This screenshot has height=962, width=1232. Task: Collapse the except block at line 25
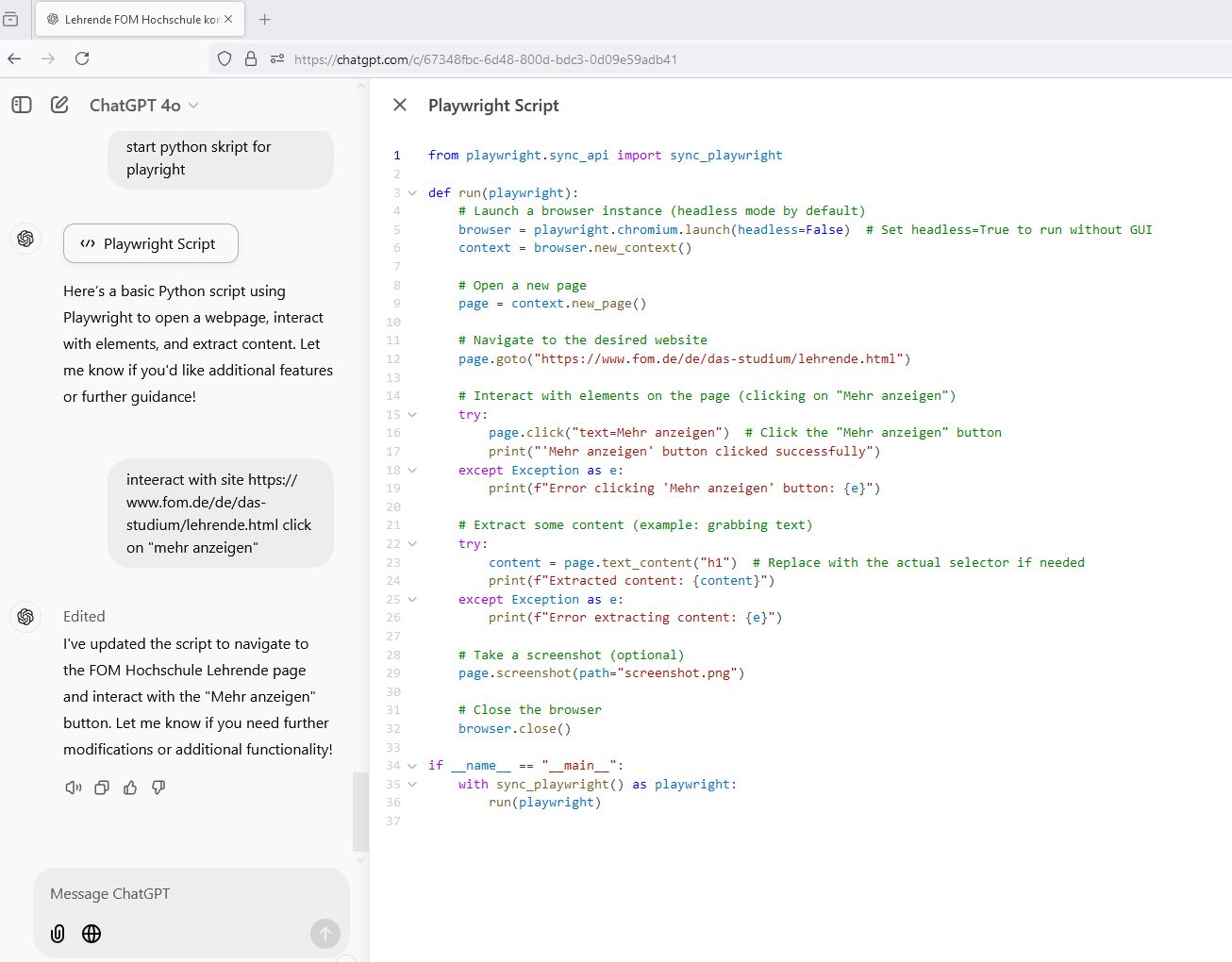pyautogui.click(x=412, y=599)
